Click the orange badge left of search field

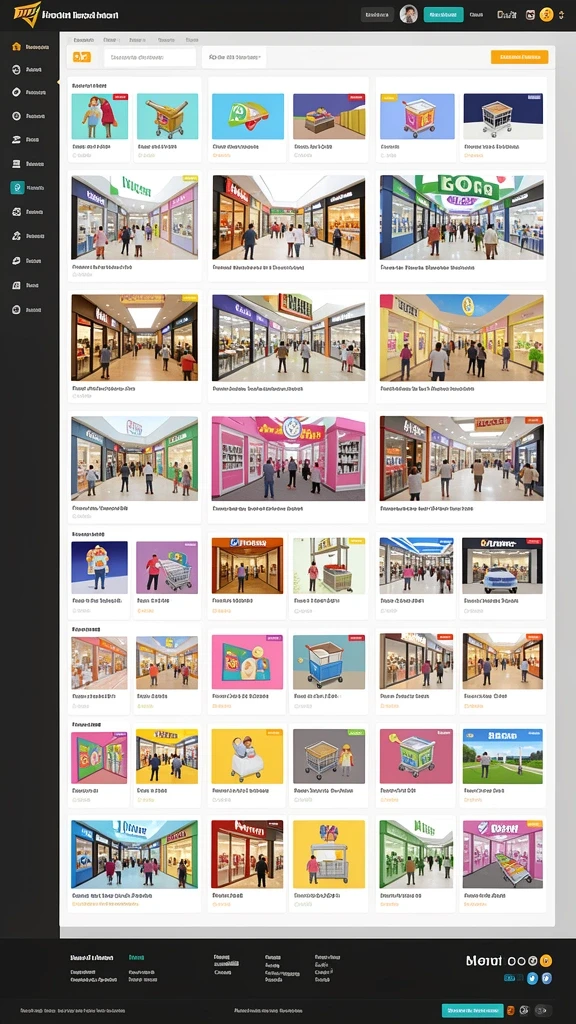point(82,57)
